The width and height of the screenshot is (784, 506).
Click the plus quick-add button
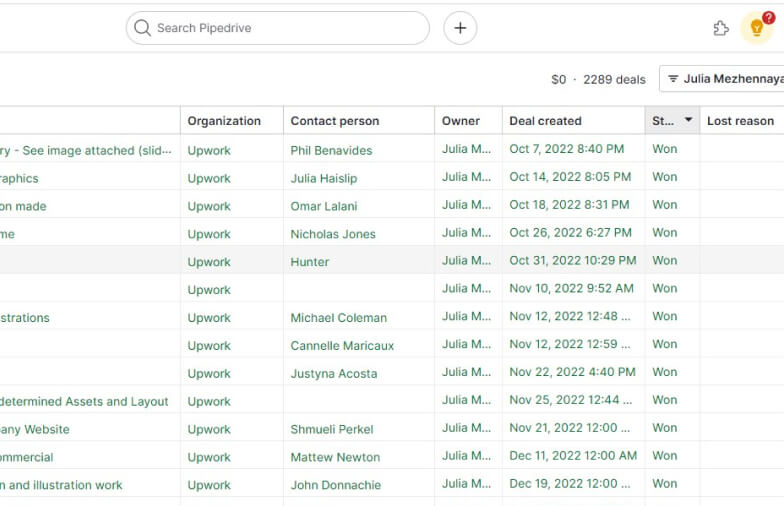[x=460, y=28]
